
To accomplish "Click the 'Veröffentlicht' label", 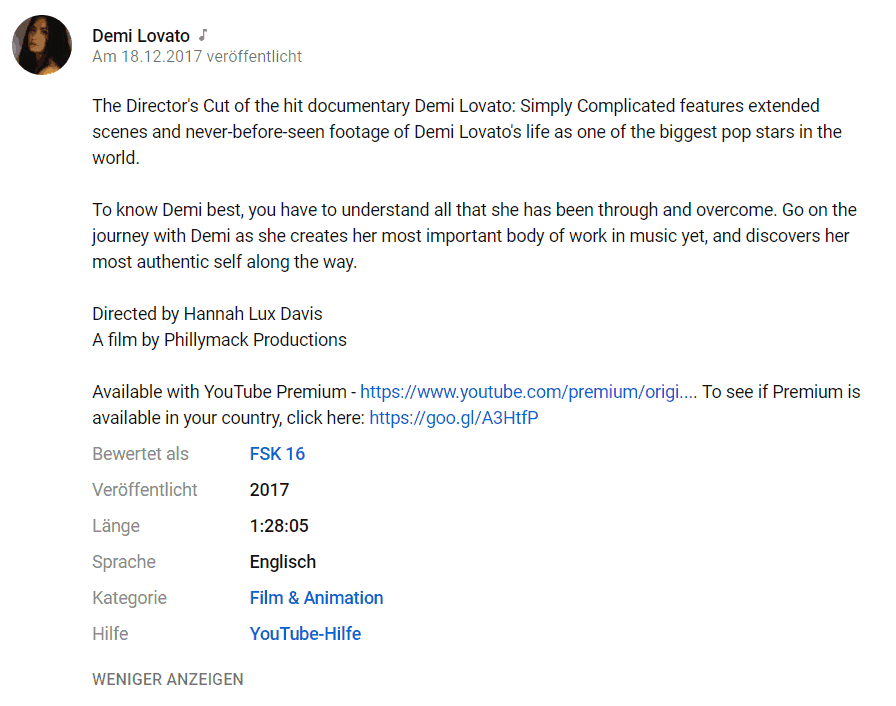I will point(145,490).
